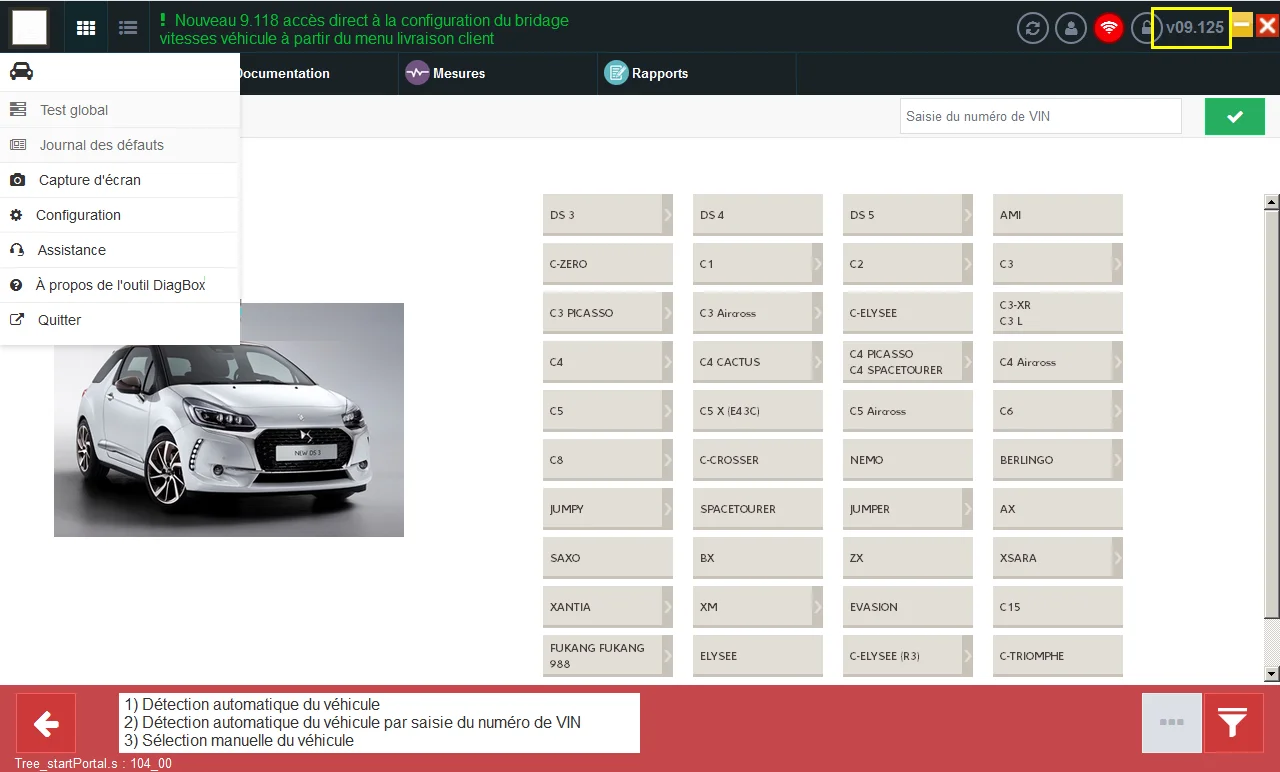The image size is (1280, 772).
Task: Select the C-TRIOMPHE vehicle button
Action: click(1058, 656)
